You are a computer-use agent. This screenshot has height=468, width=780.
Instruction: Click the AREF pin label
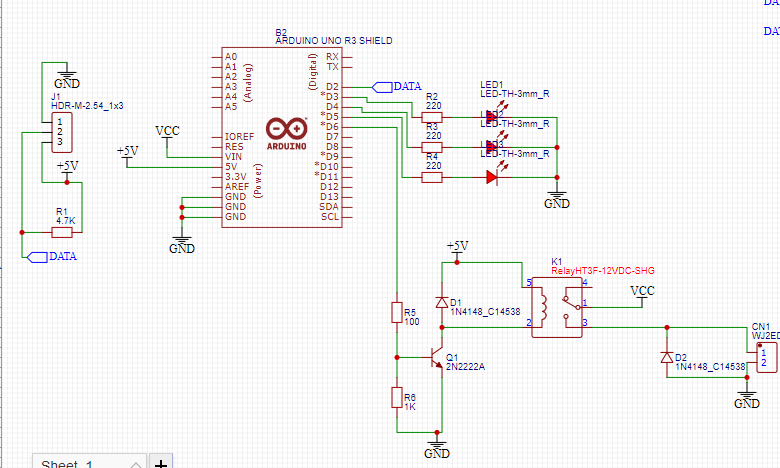pyautogui.click(x=237, y=187)
